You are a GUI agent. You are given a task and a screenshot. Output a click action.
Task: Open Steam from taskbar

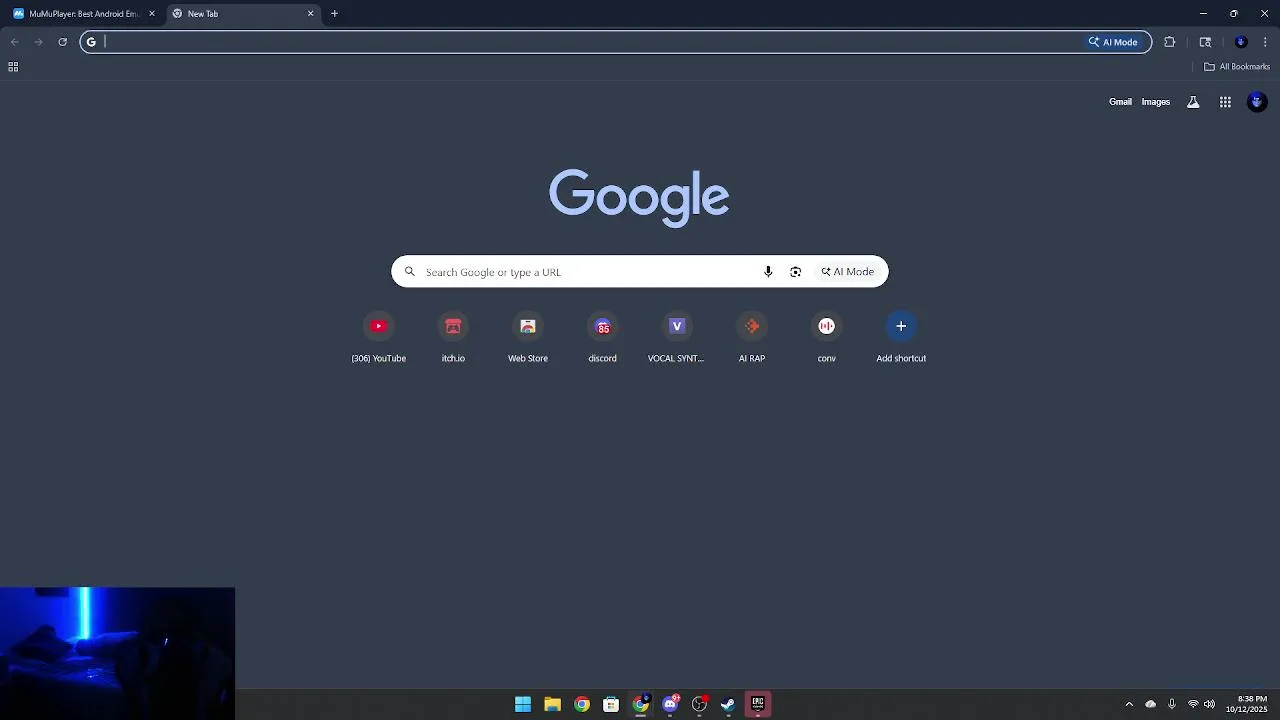point(728,704)
